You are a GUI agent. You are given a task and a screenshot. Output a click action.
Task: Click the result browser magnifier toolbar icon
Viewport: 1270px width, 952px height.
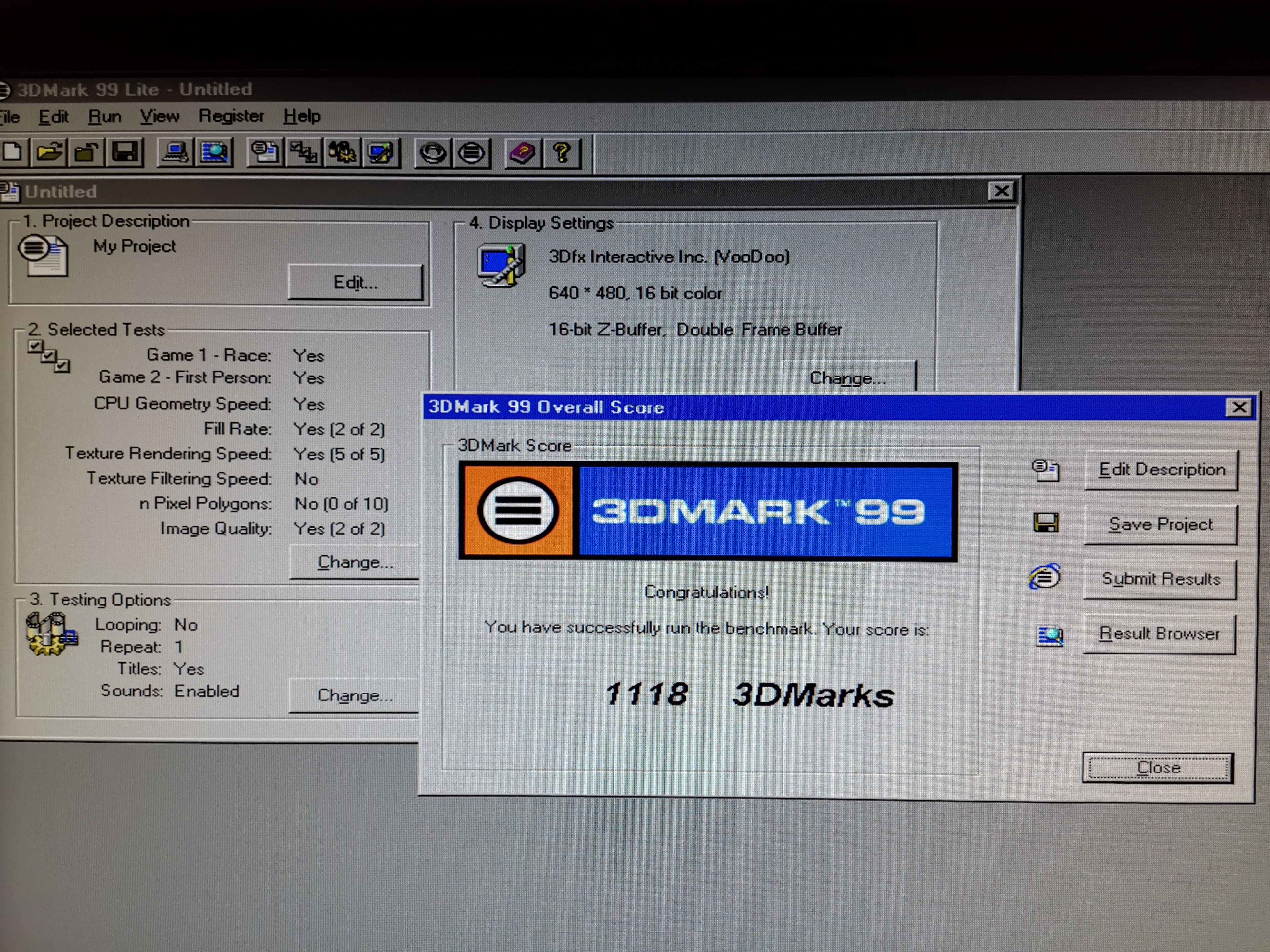[x=214, y=153]
